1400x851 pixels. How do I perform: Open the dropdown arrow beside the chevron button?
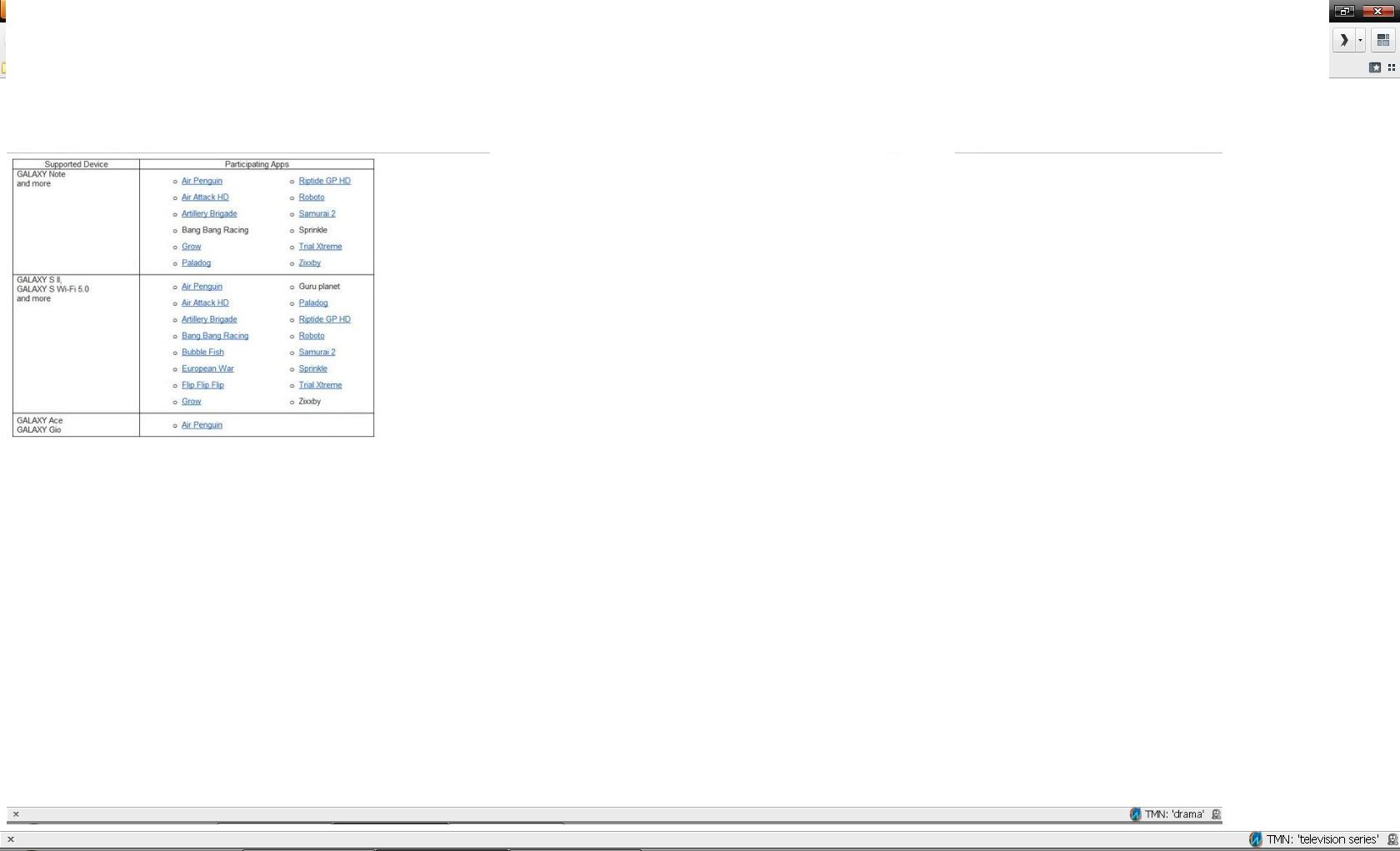click(x=1360, y=40)
